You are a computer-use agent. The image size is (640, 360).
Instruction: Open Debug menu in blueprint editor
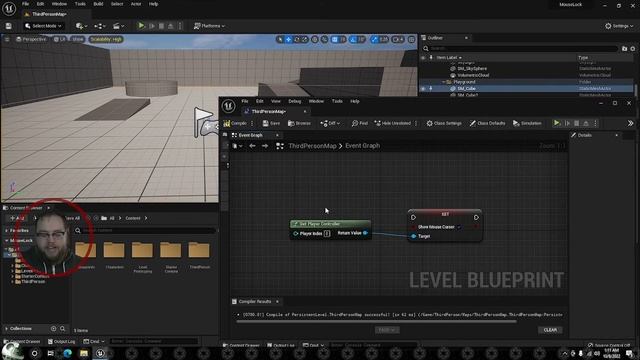(x=294, y=101)
